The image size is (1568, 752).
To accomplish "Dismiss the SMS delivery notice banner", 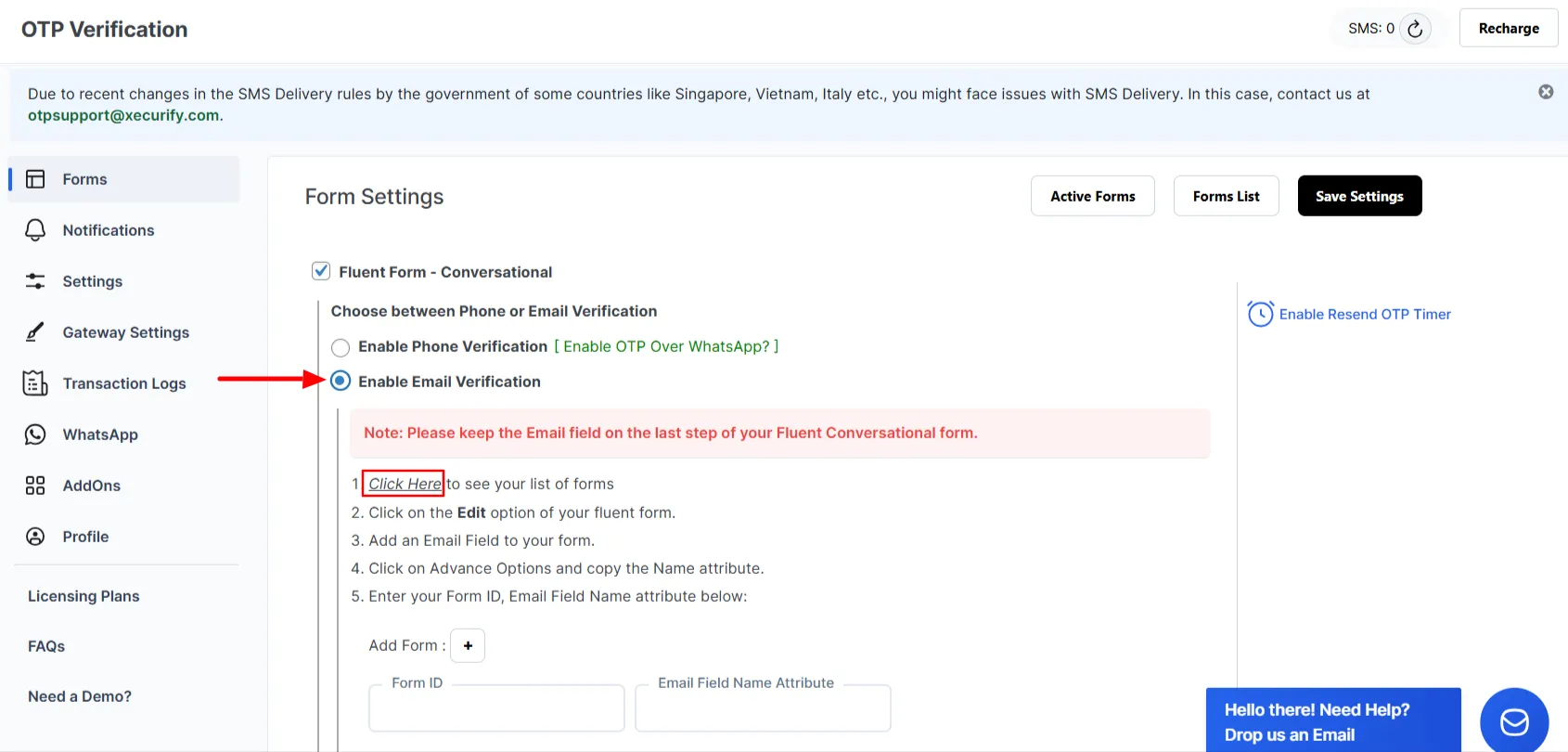I will [1546, 92].
